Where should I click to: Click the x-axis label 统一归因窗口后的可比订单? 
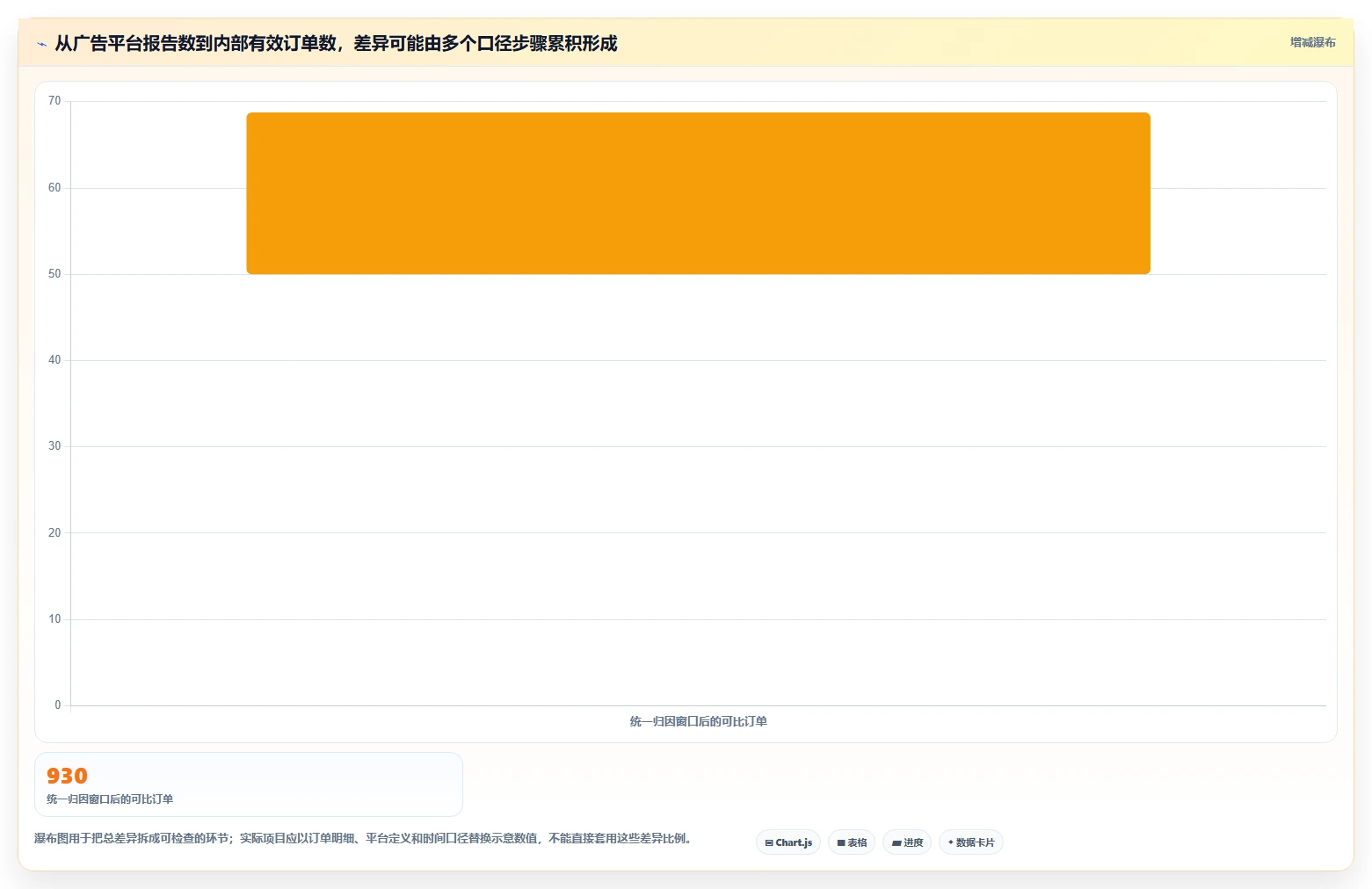(x=699, y=721)
